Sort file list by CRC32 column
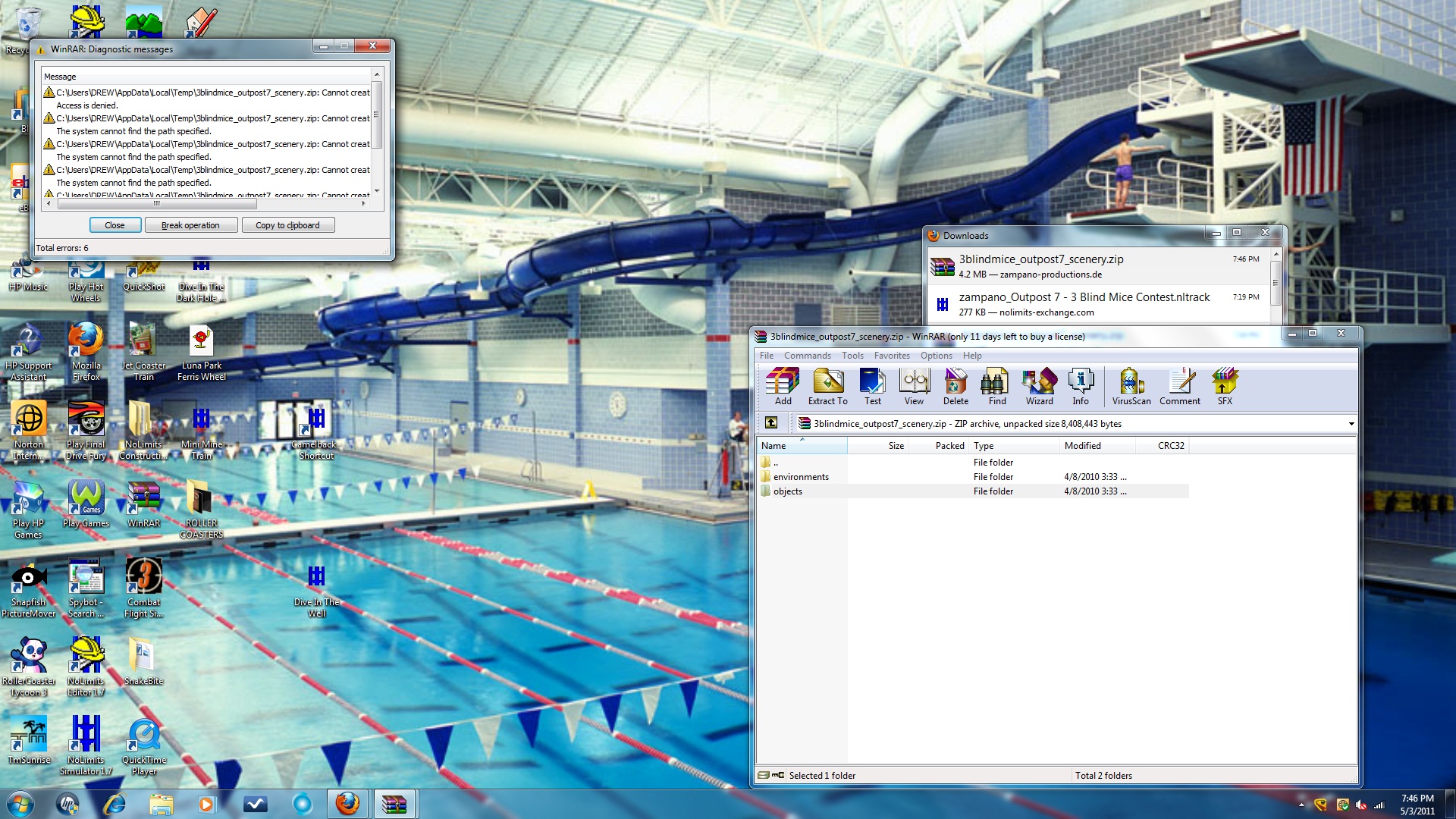 click(x=1162, y=445)
